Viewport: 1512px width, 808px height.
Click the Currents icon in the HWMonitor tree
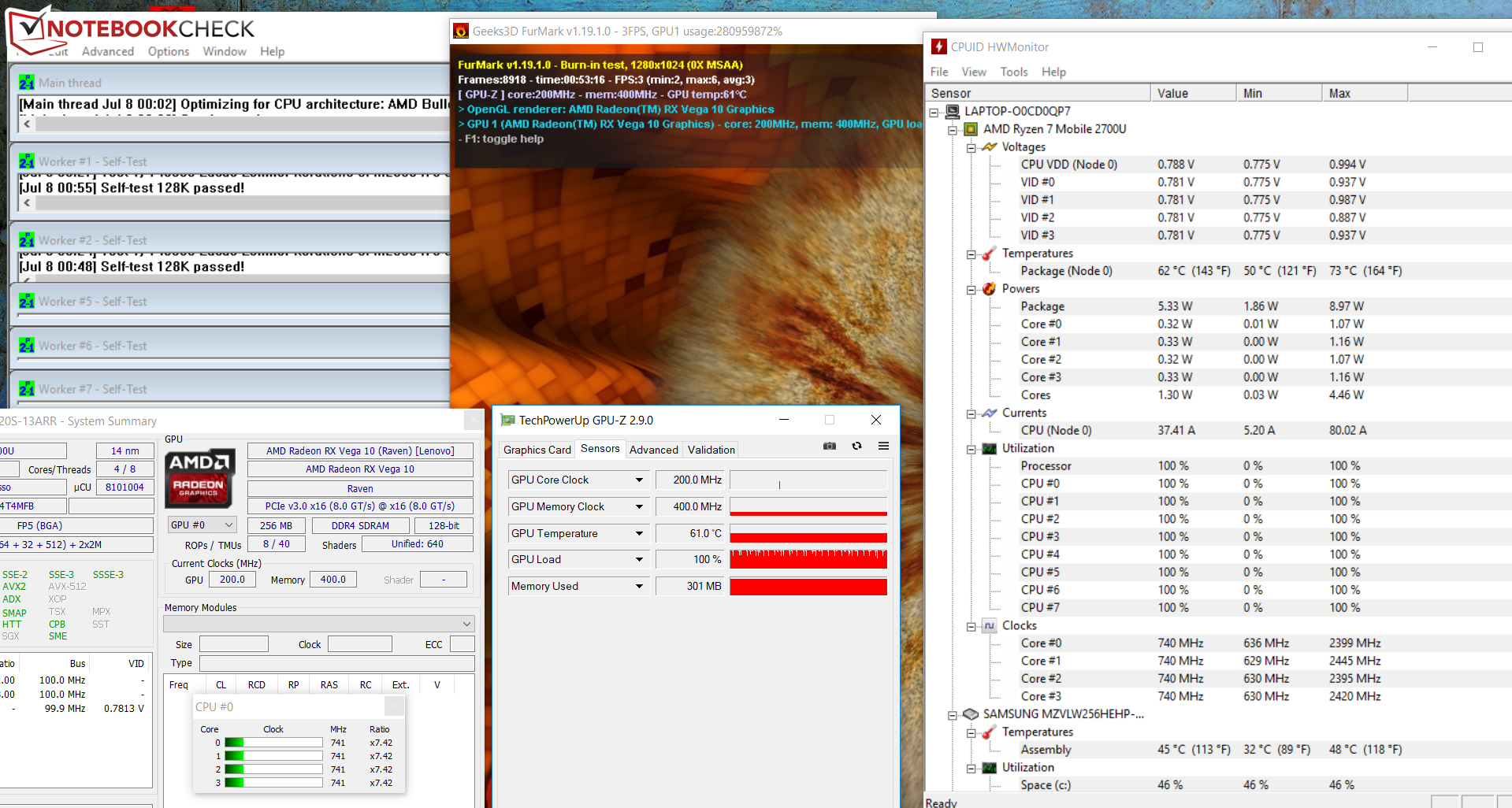tap(990, 413)
